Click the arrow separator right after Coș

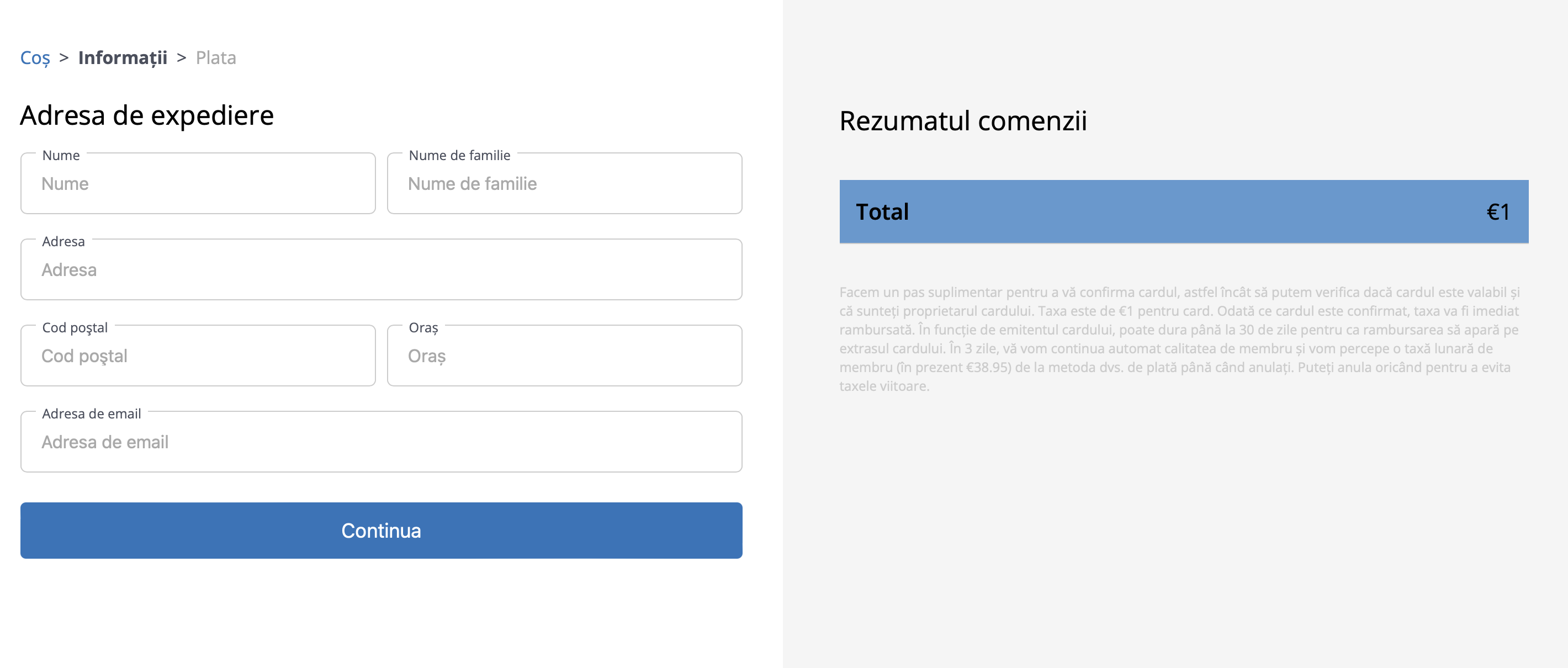click(64, 58)
